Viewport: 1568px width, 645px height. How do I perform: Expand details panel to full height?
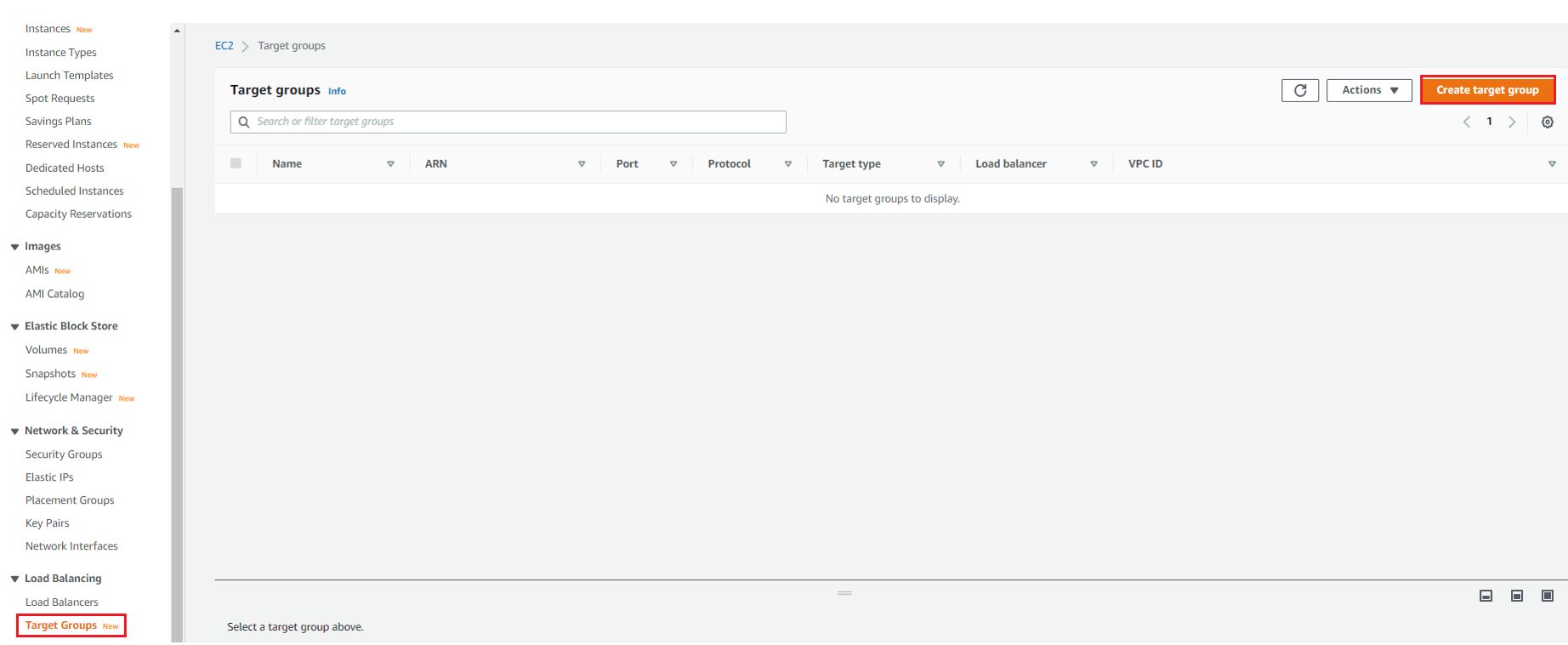1547,596
